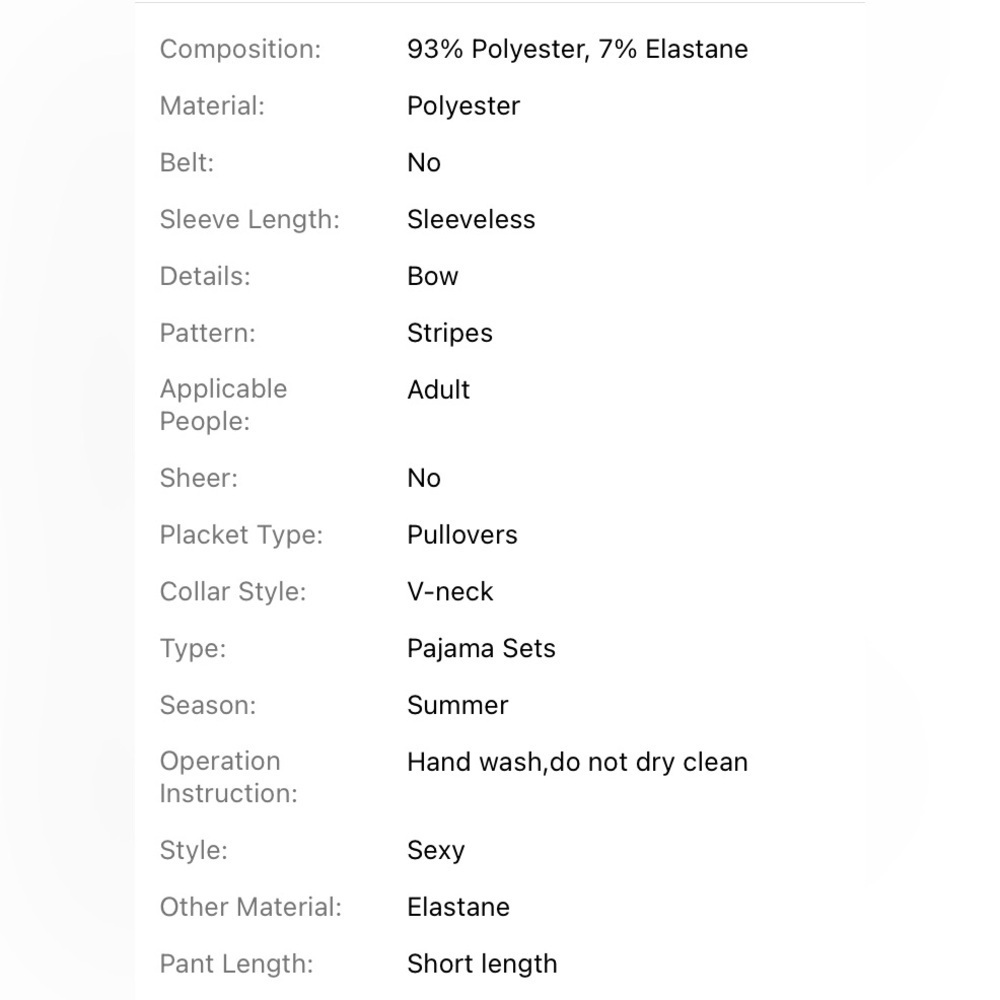Select the Pullovers placket type value
Viewport: 1000px width, 1000px height.
click(462, 535)
